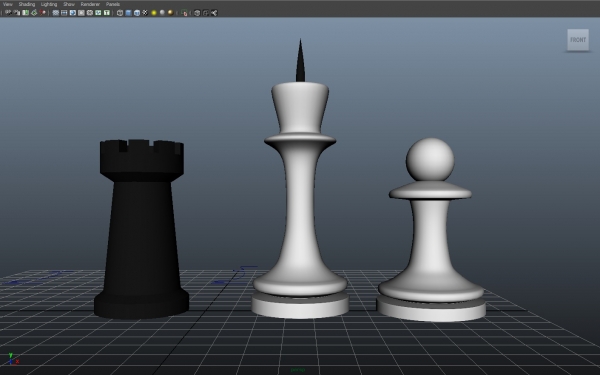Image resolution: width=600 pixels, height=375 pixels.
Task: Toggle the resolution gate icon
Action: (x=73, y=13)
